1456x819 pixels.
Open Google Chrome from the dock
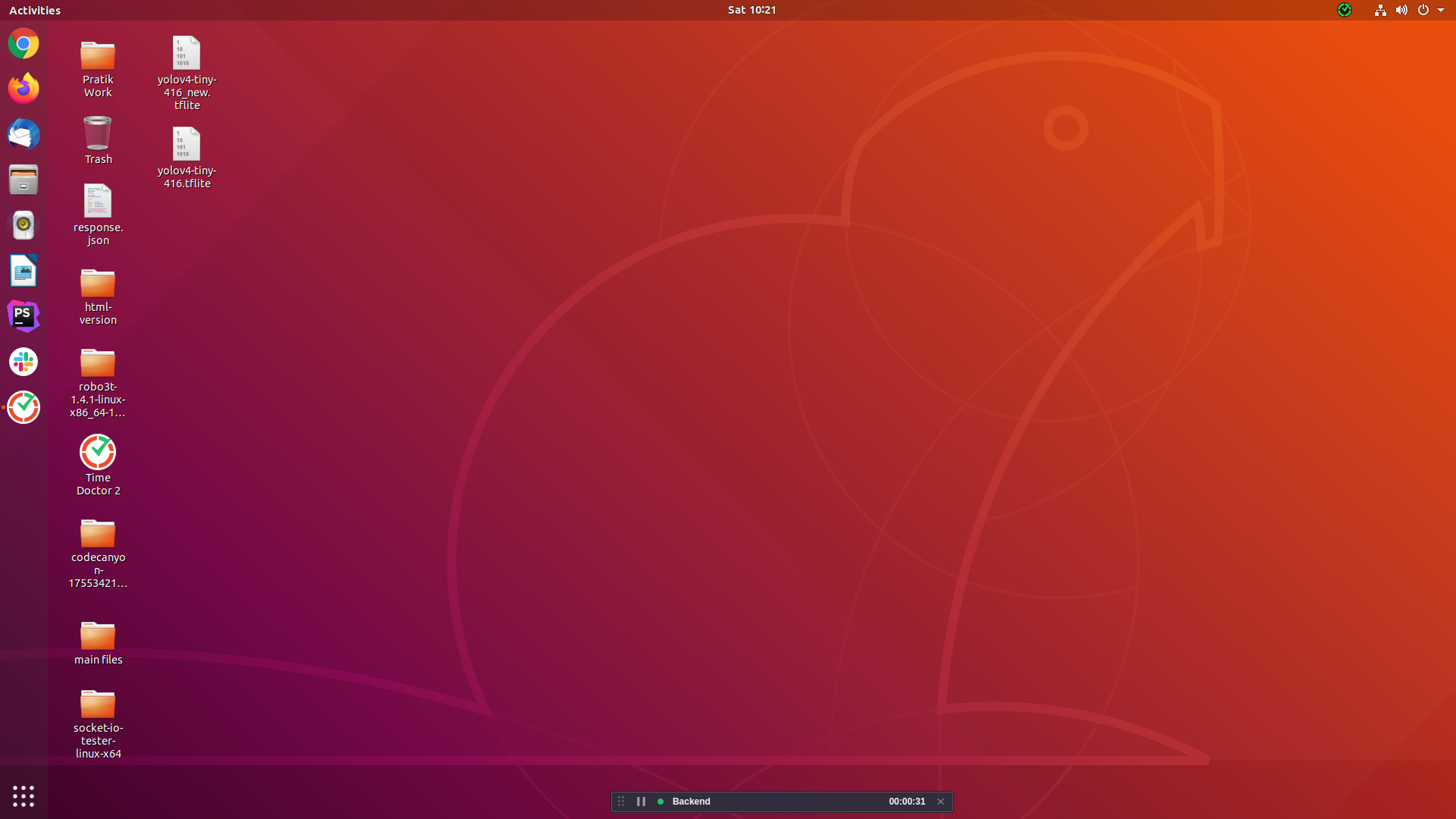[24, 44]
